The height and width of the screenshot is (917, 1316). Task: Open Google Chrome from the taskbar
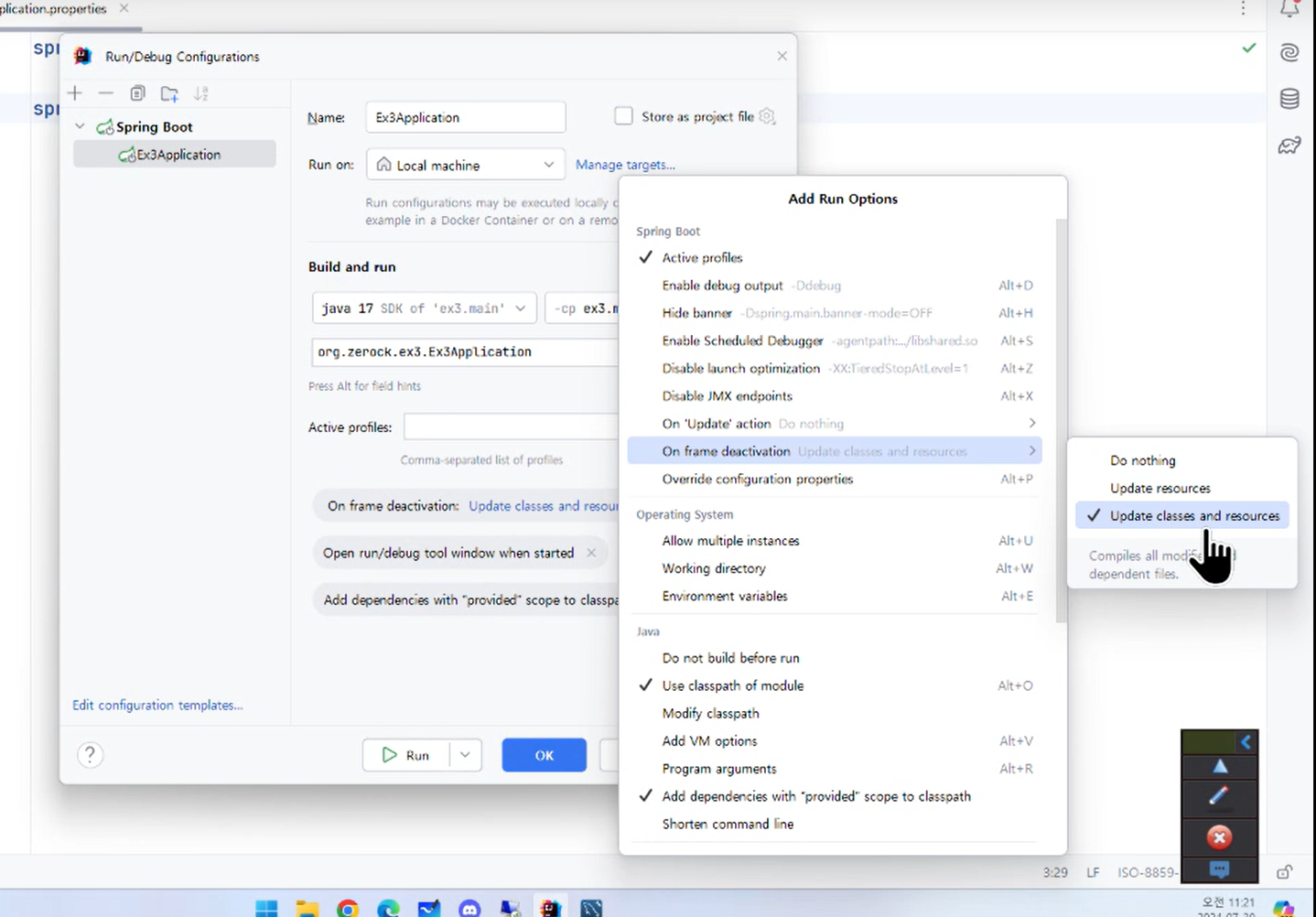coord(348,908)
